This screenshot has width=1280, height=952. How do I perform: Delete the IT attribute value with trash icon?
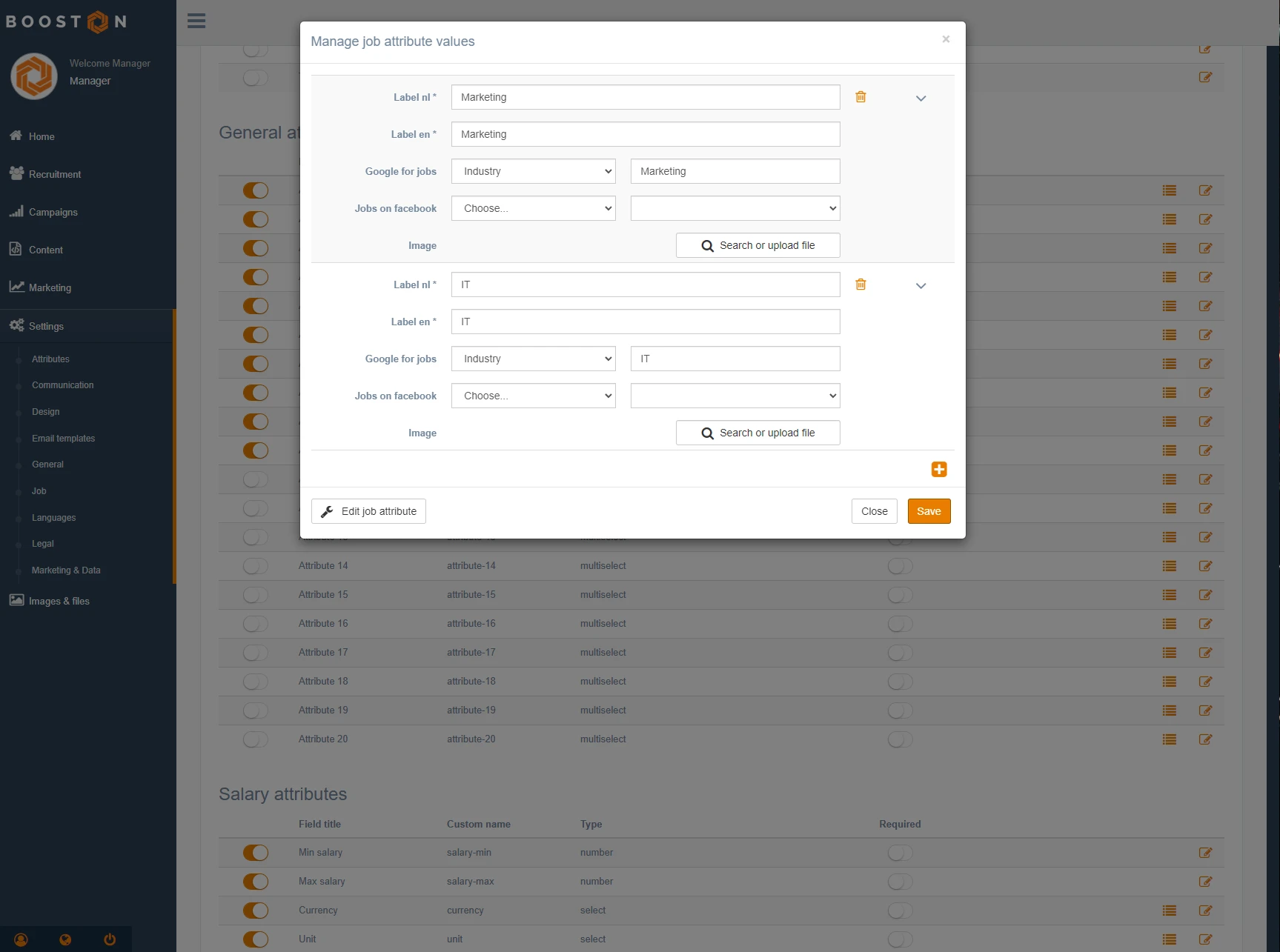coord(860,284)
